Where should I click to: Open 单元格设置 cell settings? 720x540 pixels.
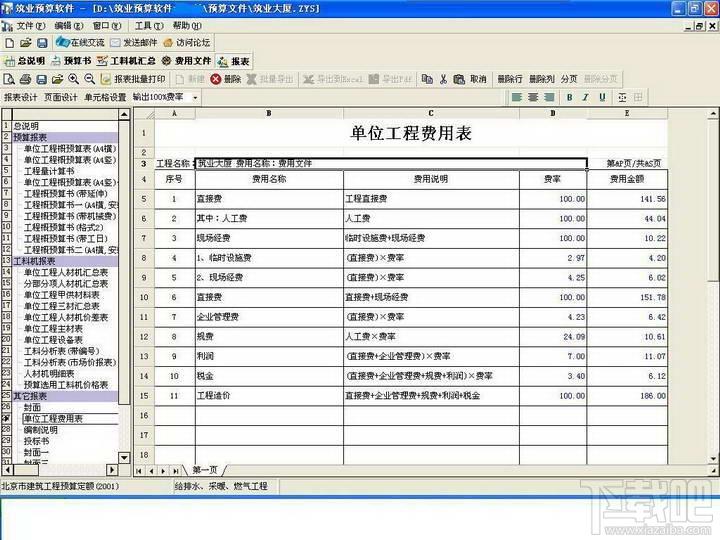105,97
